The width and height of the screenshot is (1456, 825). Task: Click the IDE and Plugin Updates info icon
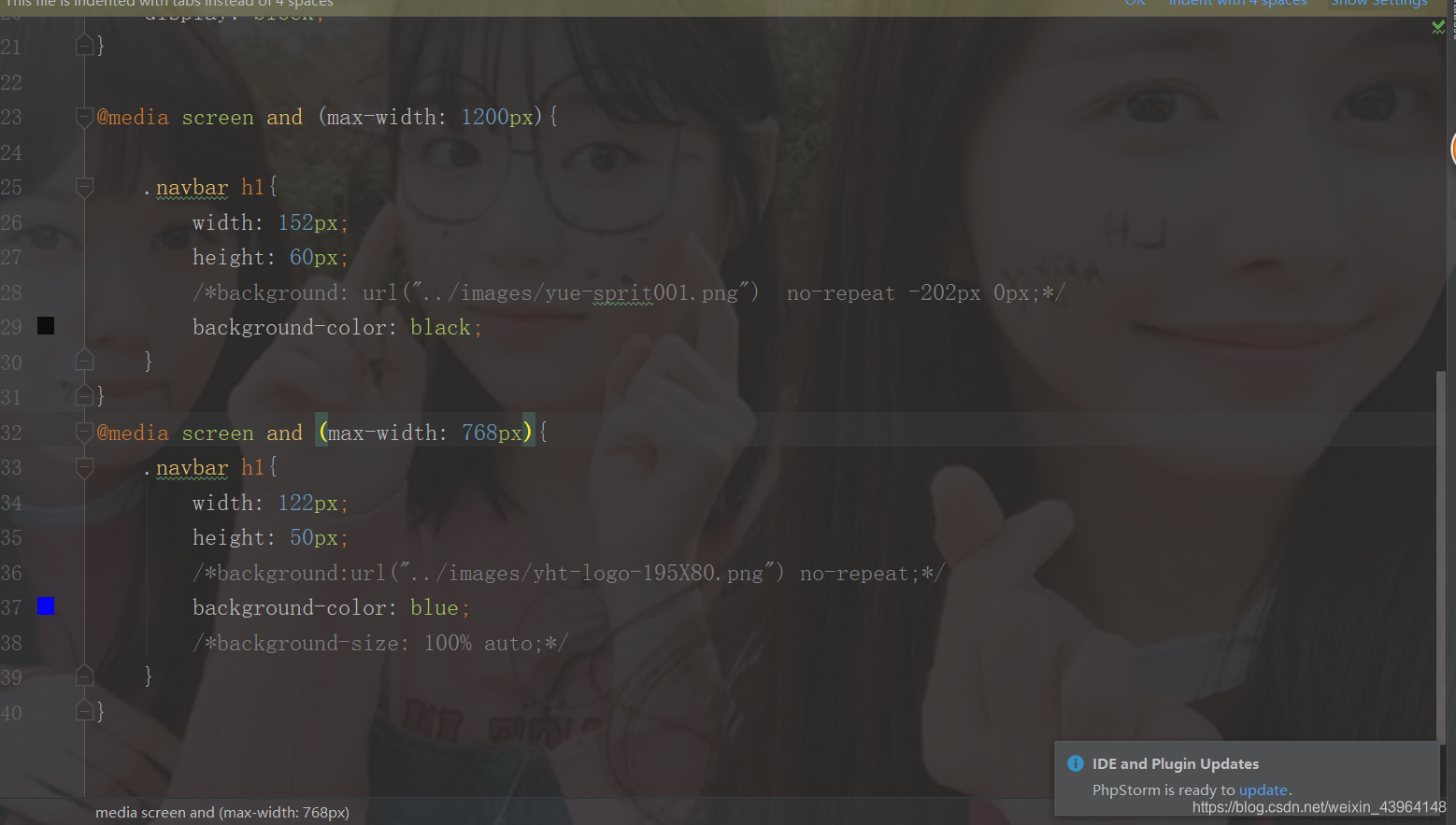pos(1076,763)
